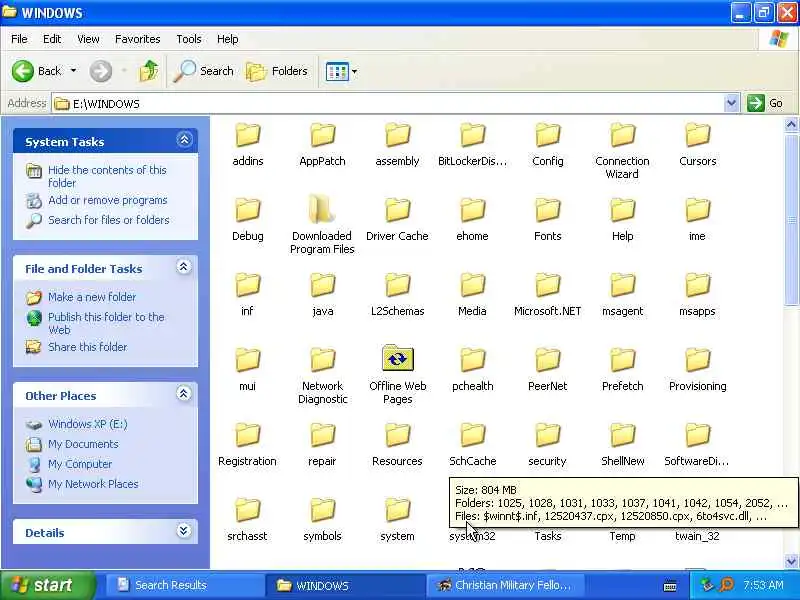Viewport: 800px width, 600px height.
Task: Click the Go button
Action: (x=765, y=104)
